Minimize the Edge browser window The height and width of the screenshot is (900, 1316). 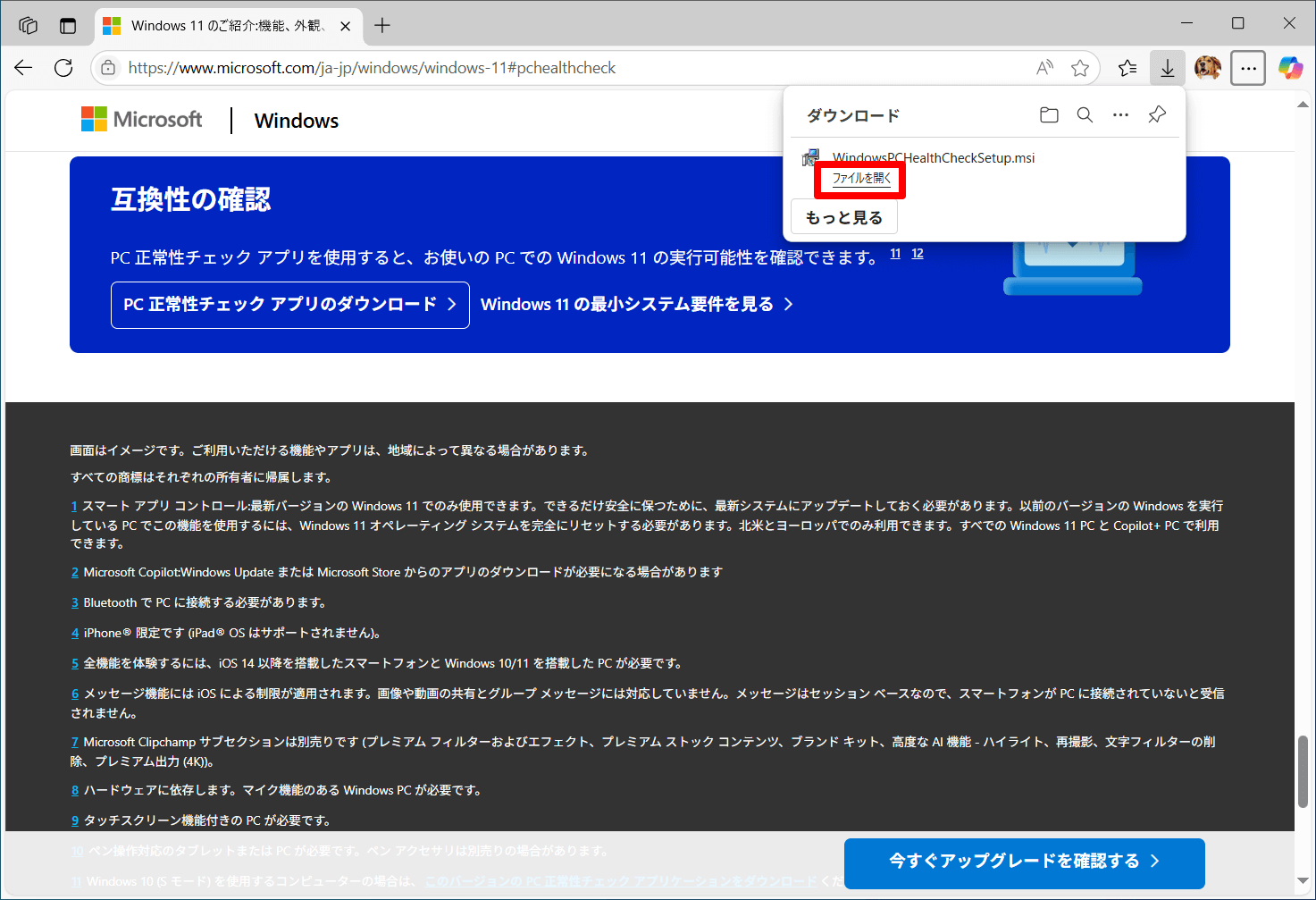pyautogui.click(x=1186, y=23)
